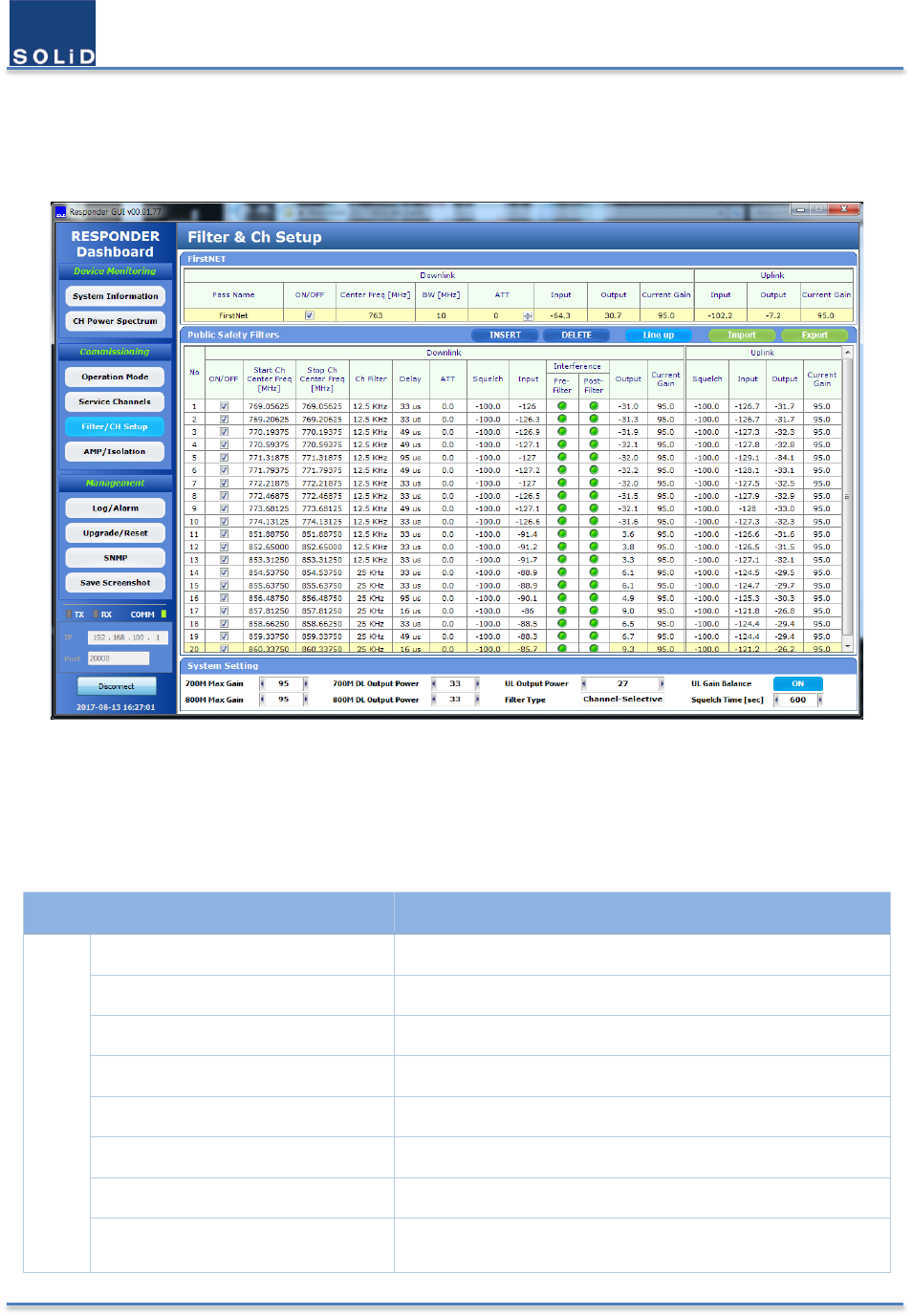Click Save Screenshot button

coord(116,582)
